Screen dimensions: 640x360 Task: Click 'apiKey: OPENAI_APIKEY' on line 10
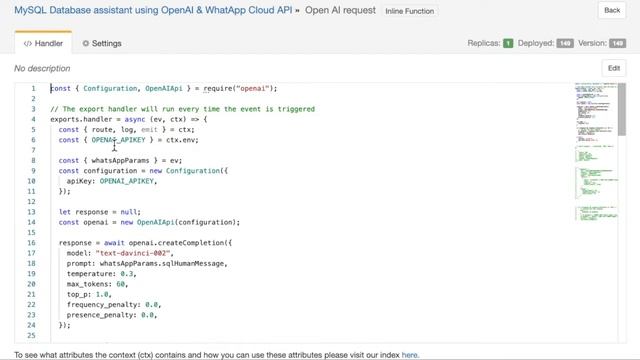tap(110, 181)
